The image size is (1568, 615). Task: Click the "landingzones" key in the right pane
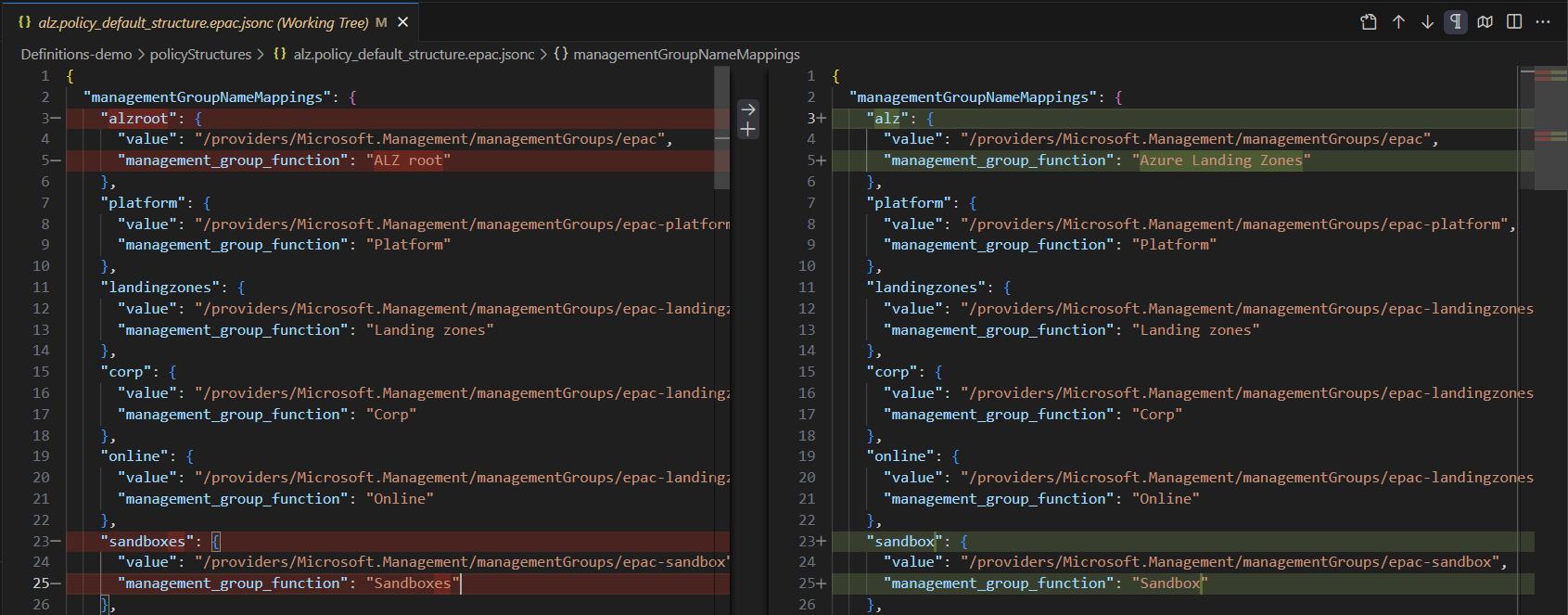pyautogui.click(x=926, y=288)
